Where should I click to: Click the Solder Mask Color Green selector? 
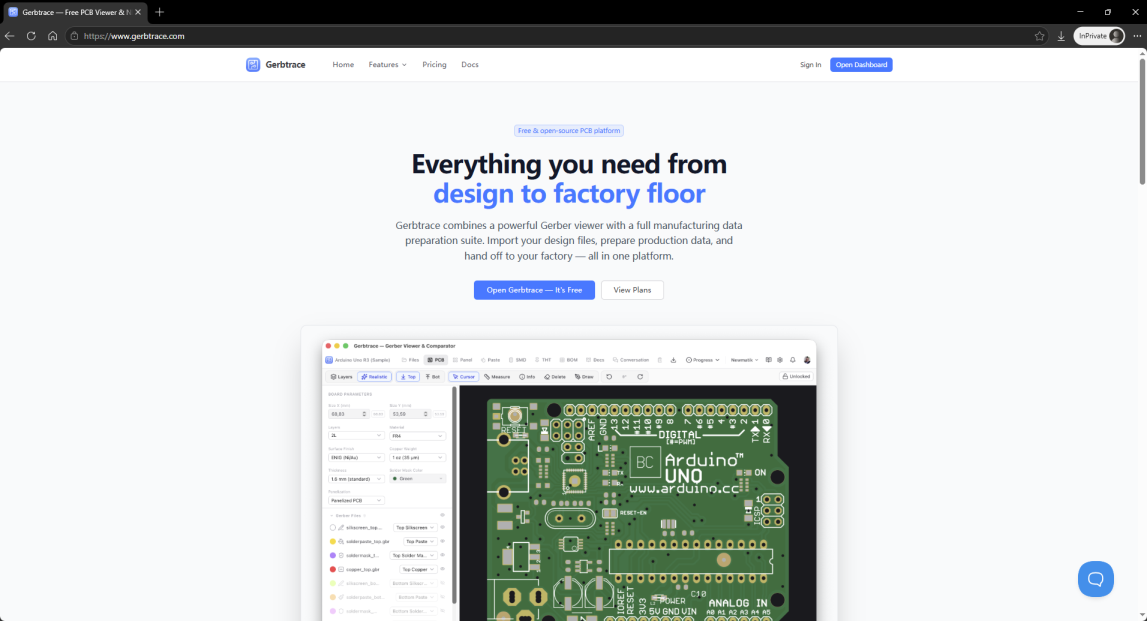point(417,478)
